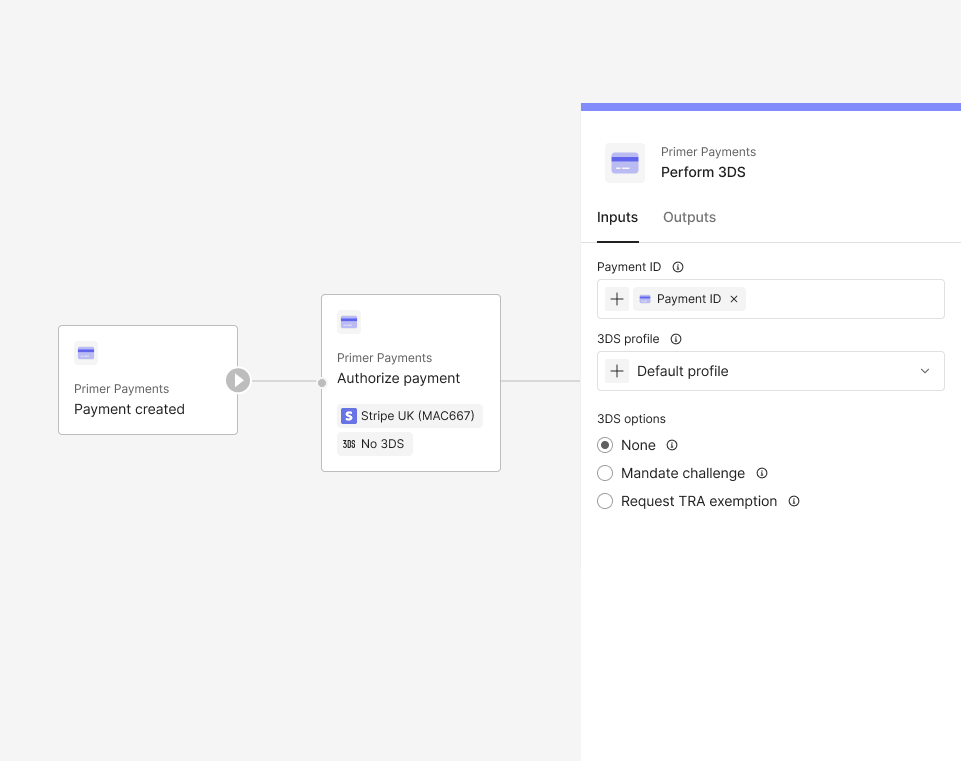
Task: Remove the Payment ID chip with X
Action: [x=734, y=299]
